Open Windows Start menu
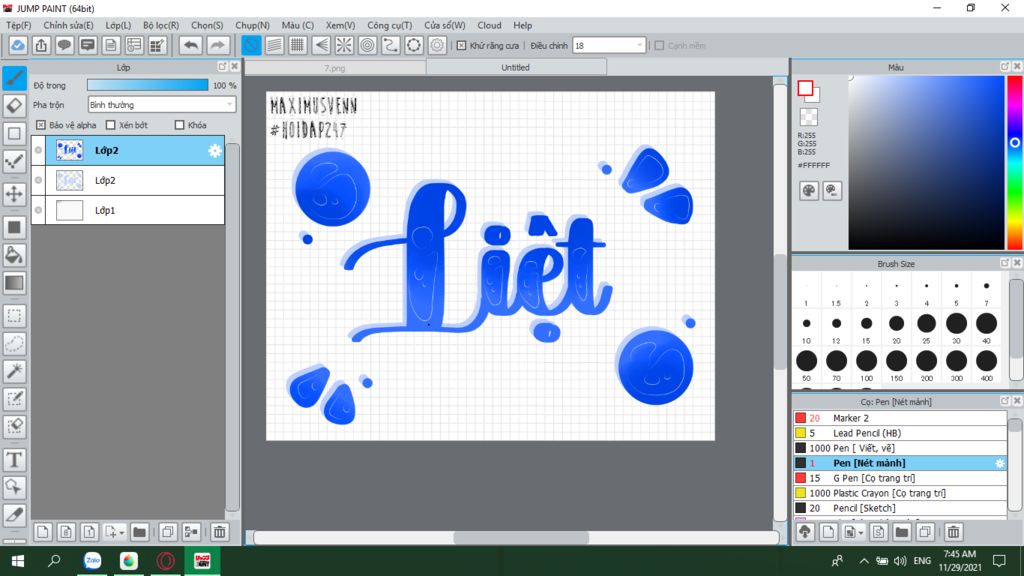Screen dimensions: 1024x576 tap(18, 561)
